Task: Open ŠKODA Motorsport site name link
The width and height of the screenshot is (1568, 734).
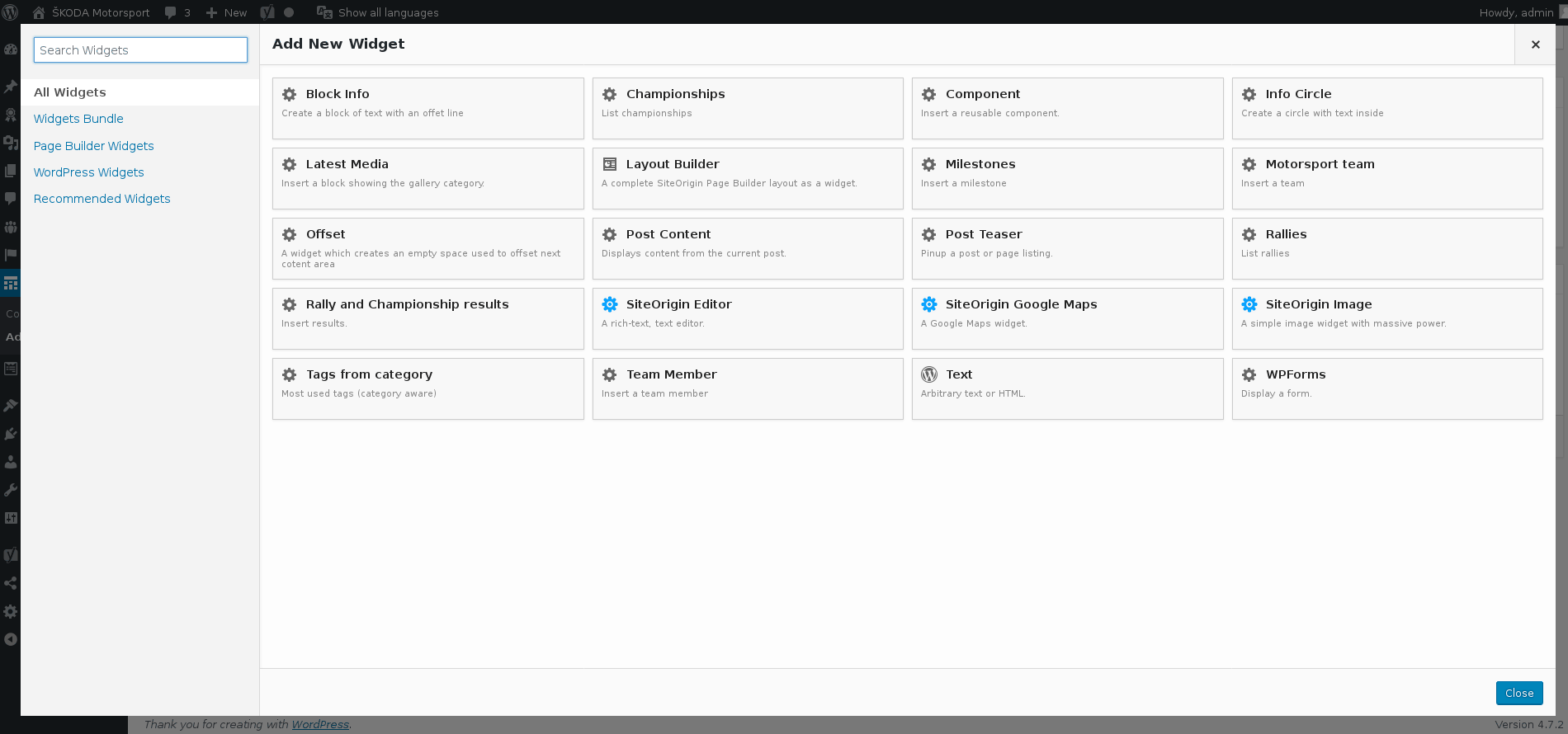Action: 101,12
